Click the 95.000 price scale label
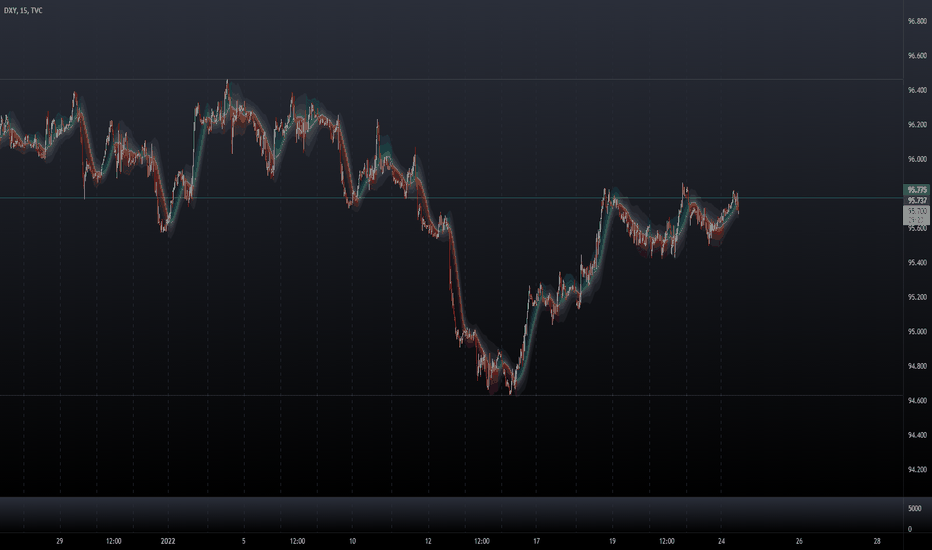 [917, 332]
